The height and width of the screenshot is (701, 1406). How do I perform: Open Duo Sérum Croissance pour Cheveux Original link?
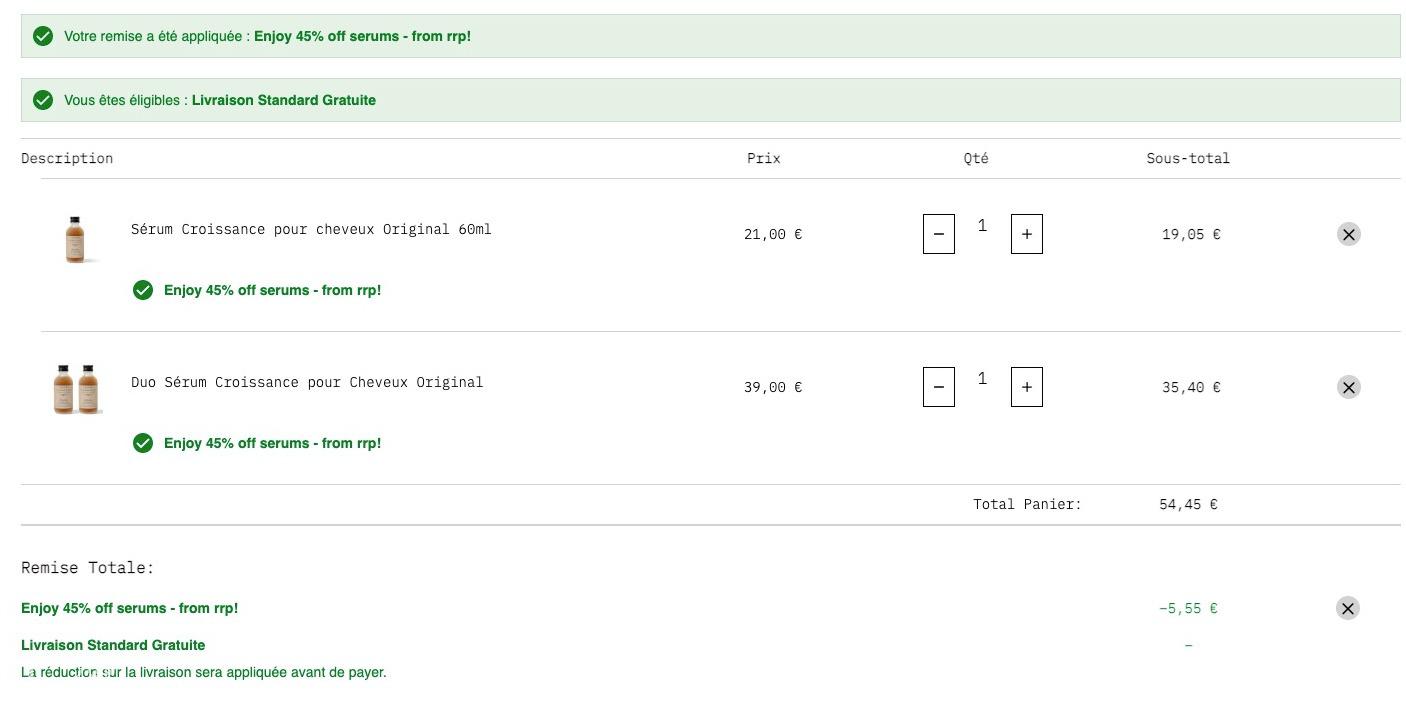point(307,382)
